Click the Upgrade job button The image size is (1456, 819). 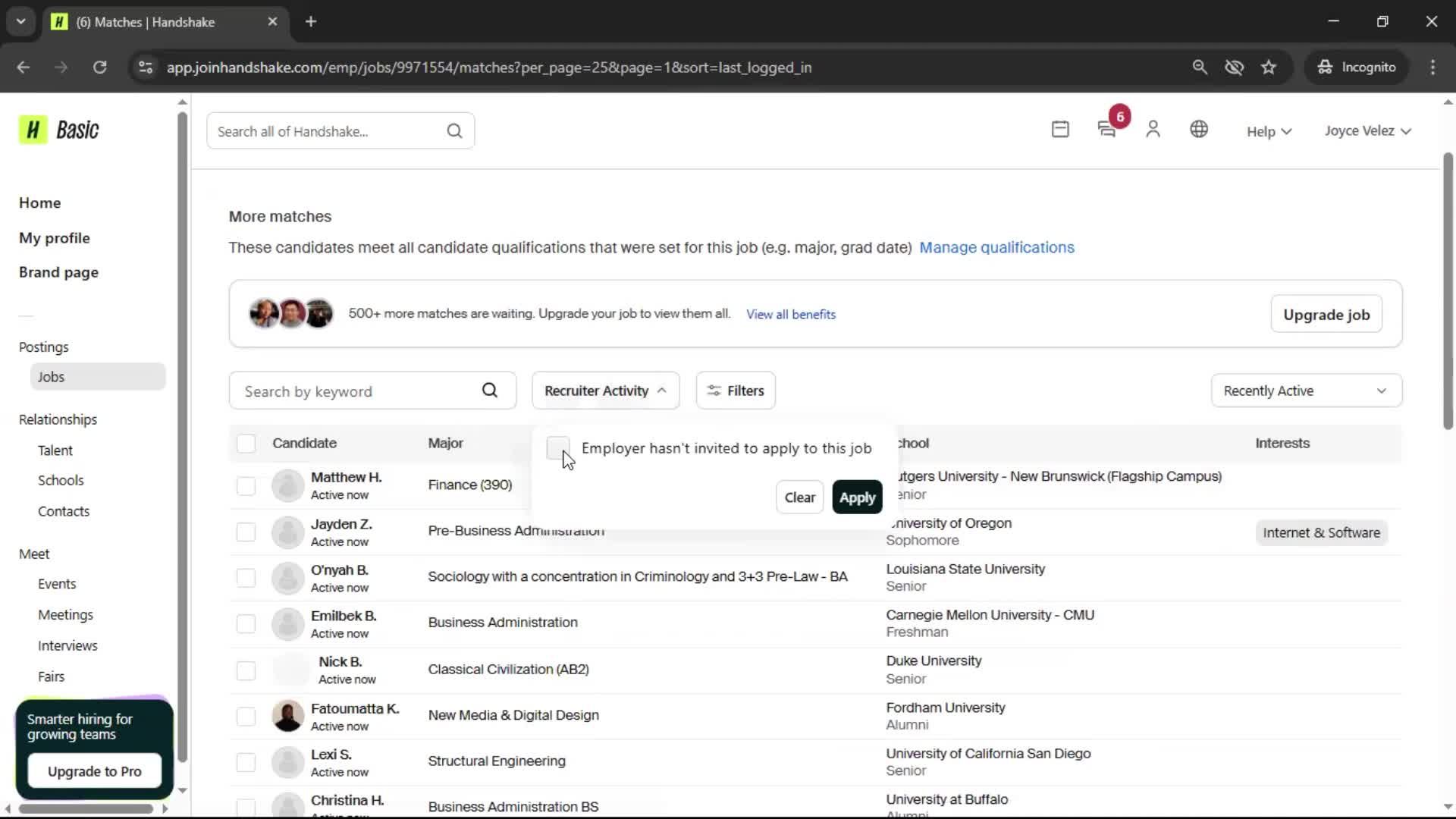pos(1326,315)
